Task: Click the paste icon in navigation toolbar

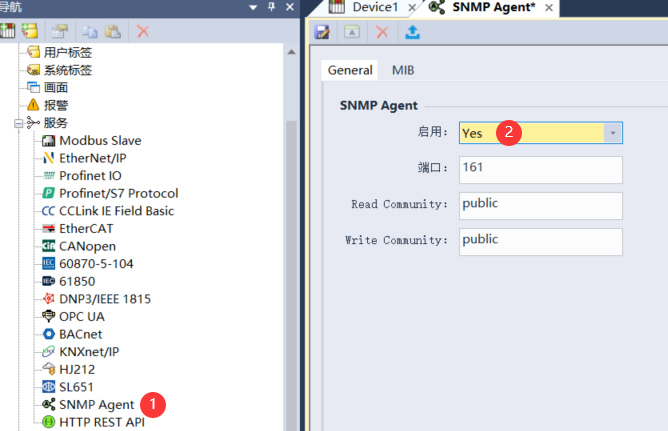Action: (113, 32)
